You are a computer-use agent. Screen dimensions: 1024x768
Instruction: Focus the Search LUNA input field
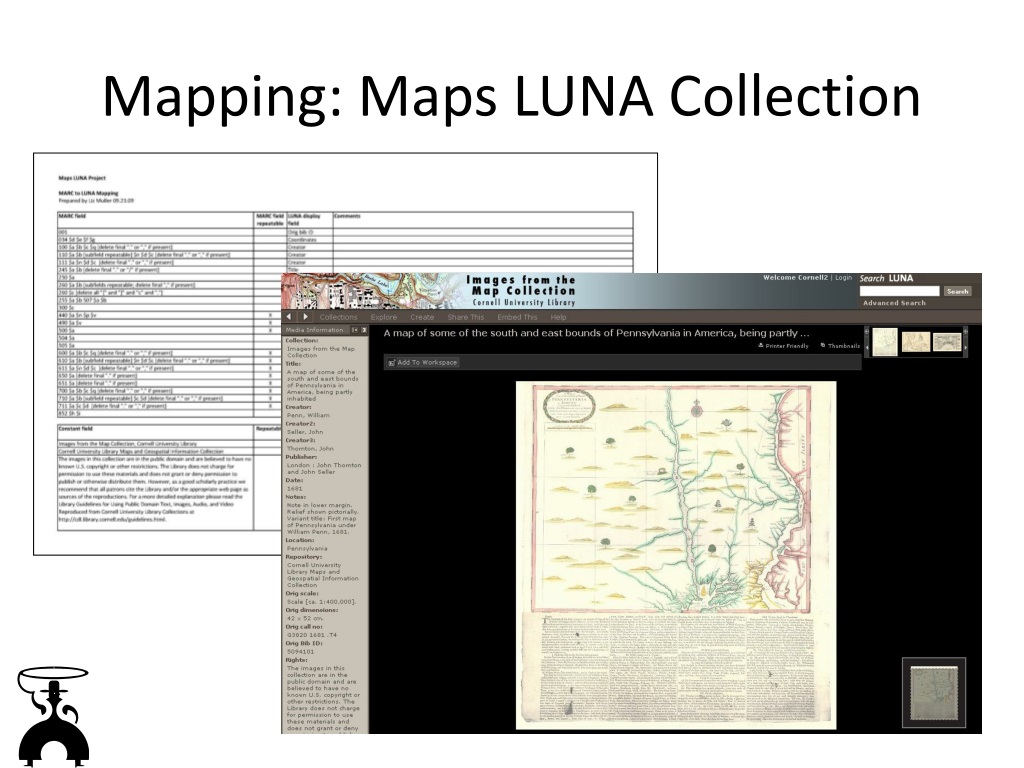[899, 291]
